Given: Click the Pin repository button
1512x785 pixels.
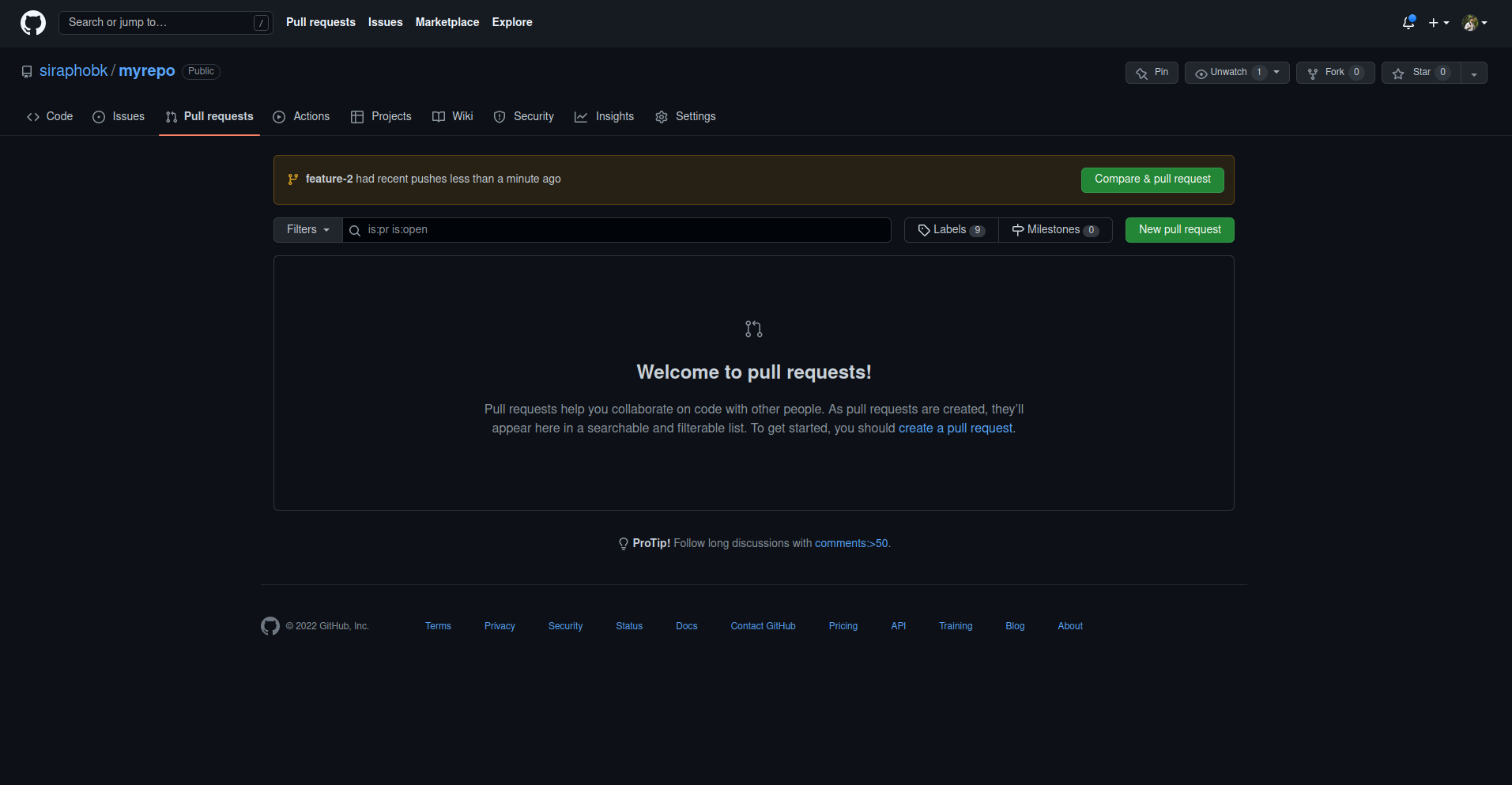Looking at the screenshot, I should (x=1152, y=73).
